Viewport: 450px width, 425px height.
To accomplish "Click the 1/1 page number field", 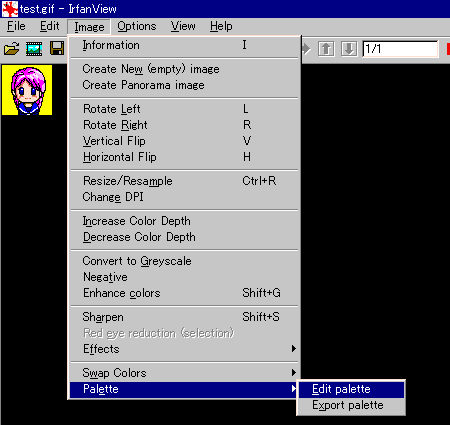I will pos(400,49).
